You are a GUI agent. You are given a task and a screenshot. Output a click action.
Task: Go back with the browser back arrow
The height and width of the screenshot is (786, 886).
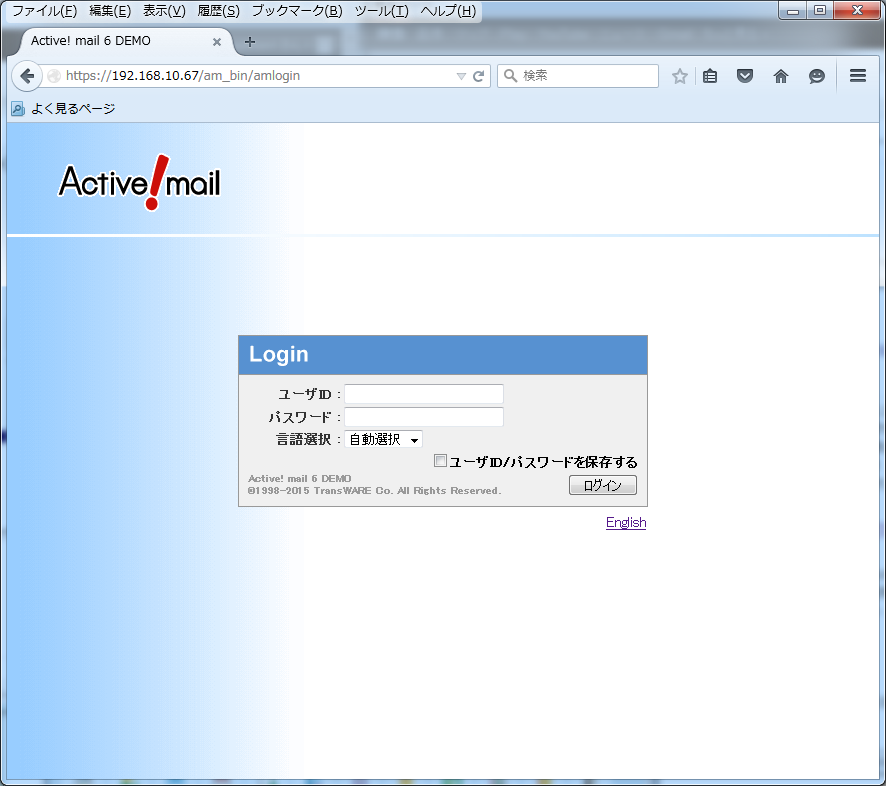(x=27, y=76)
